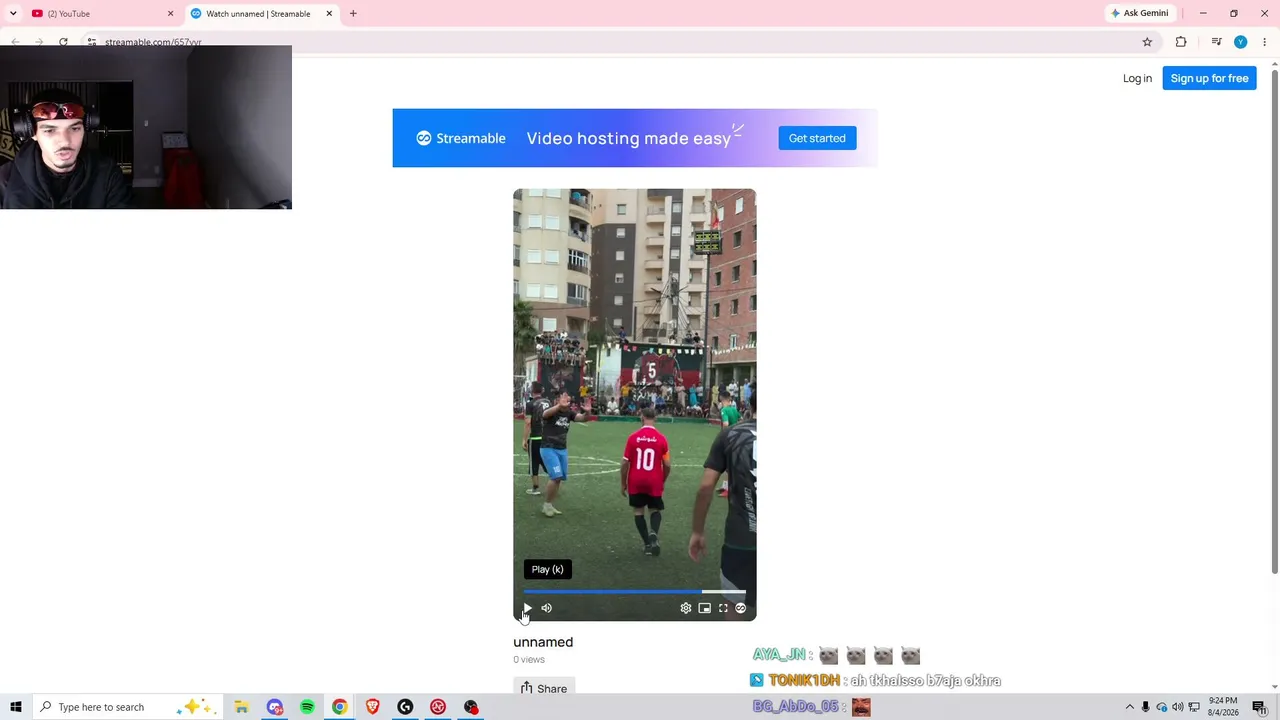The image size is (1280, 720).
Task: Open Logitech G HUB from the taskbar
Action: click(x=405, y=707)
